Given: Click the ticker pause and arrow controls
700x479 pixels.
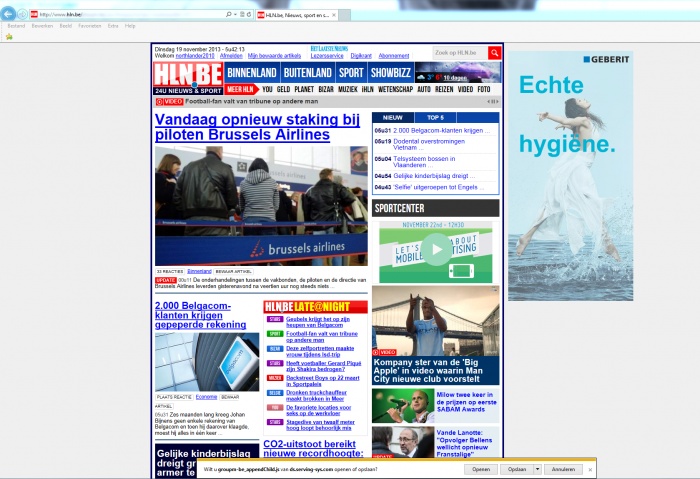Looking at the screenshot, I should [493, 102].
